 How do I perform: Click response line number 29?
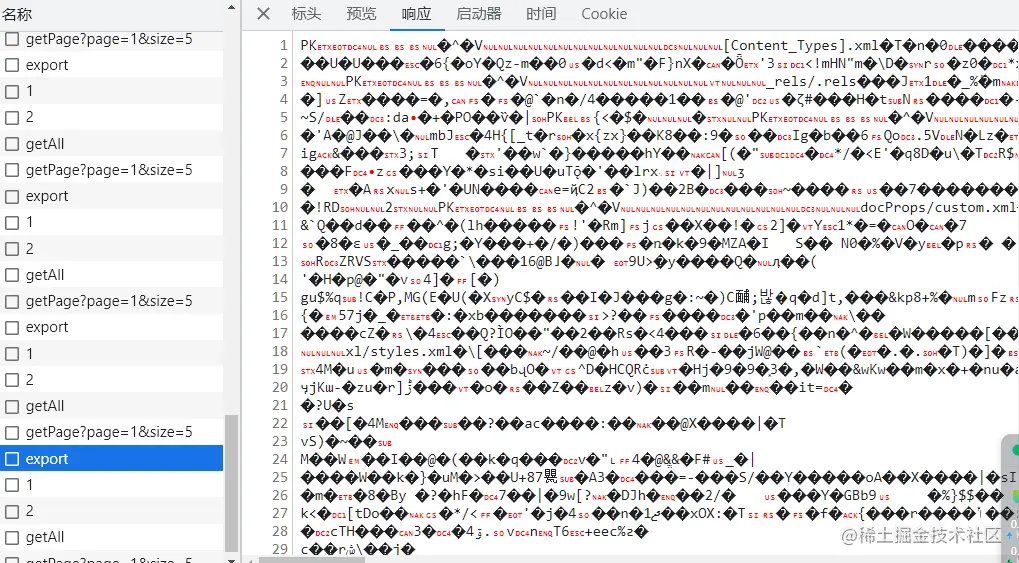tap(280, 549)
